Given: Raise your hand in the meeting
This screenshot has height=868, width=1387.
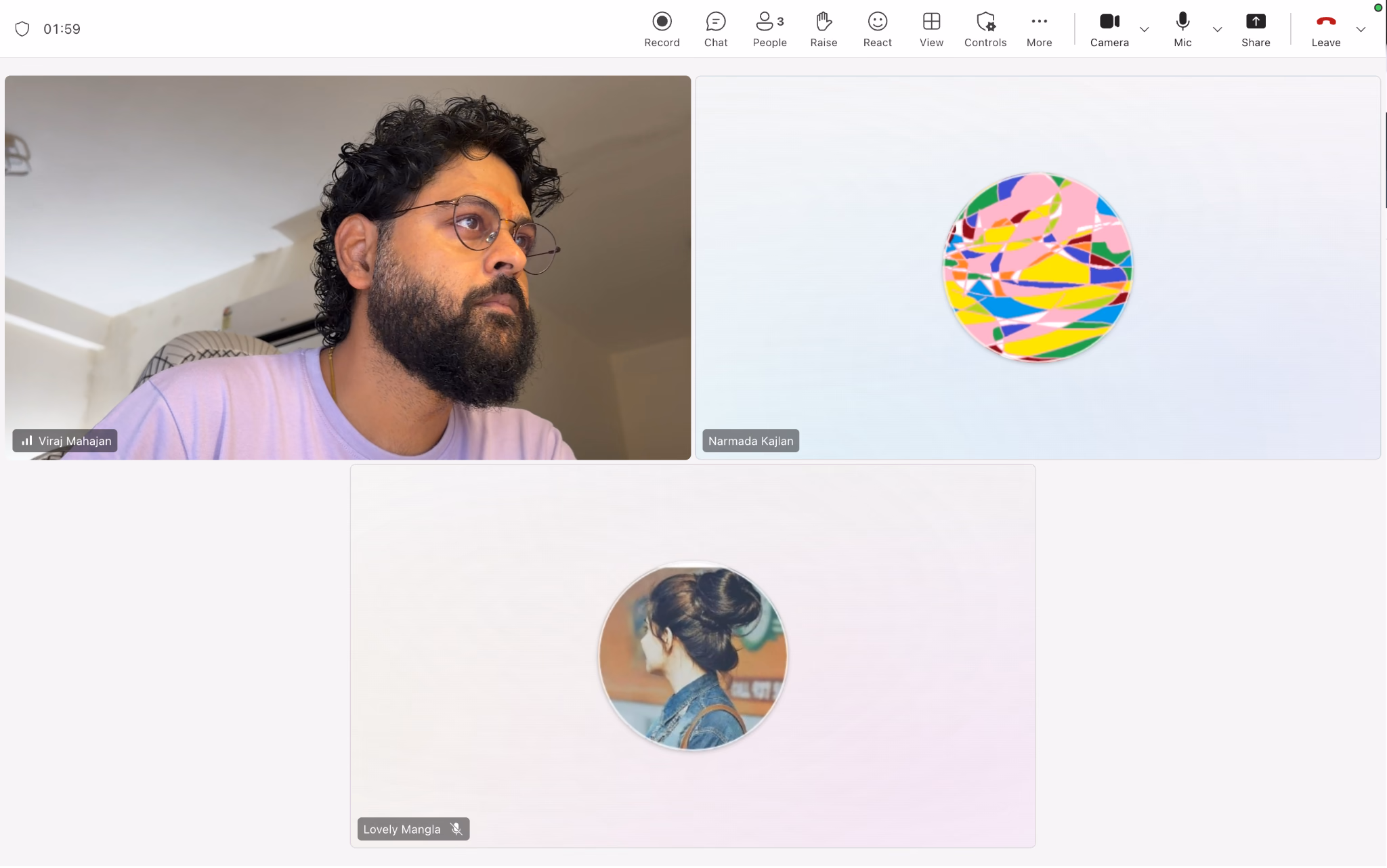Looking at the screenshot, I should [x=824, y=29].
